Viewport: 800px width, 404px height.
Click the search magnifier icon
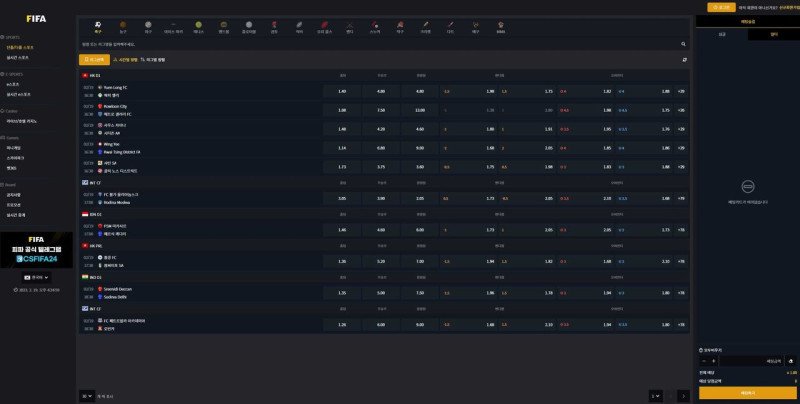684,44
